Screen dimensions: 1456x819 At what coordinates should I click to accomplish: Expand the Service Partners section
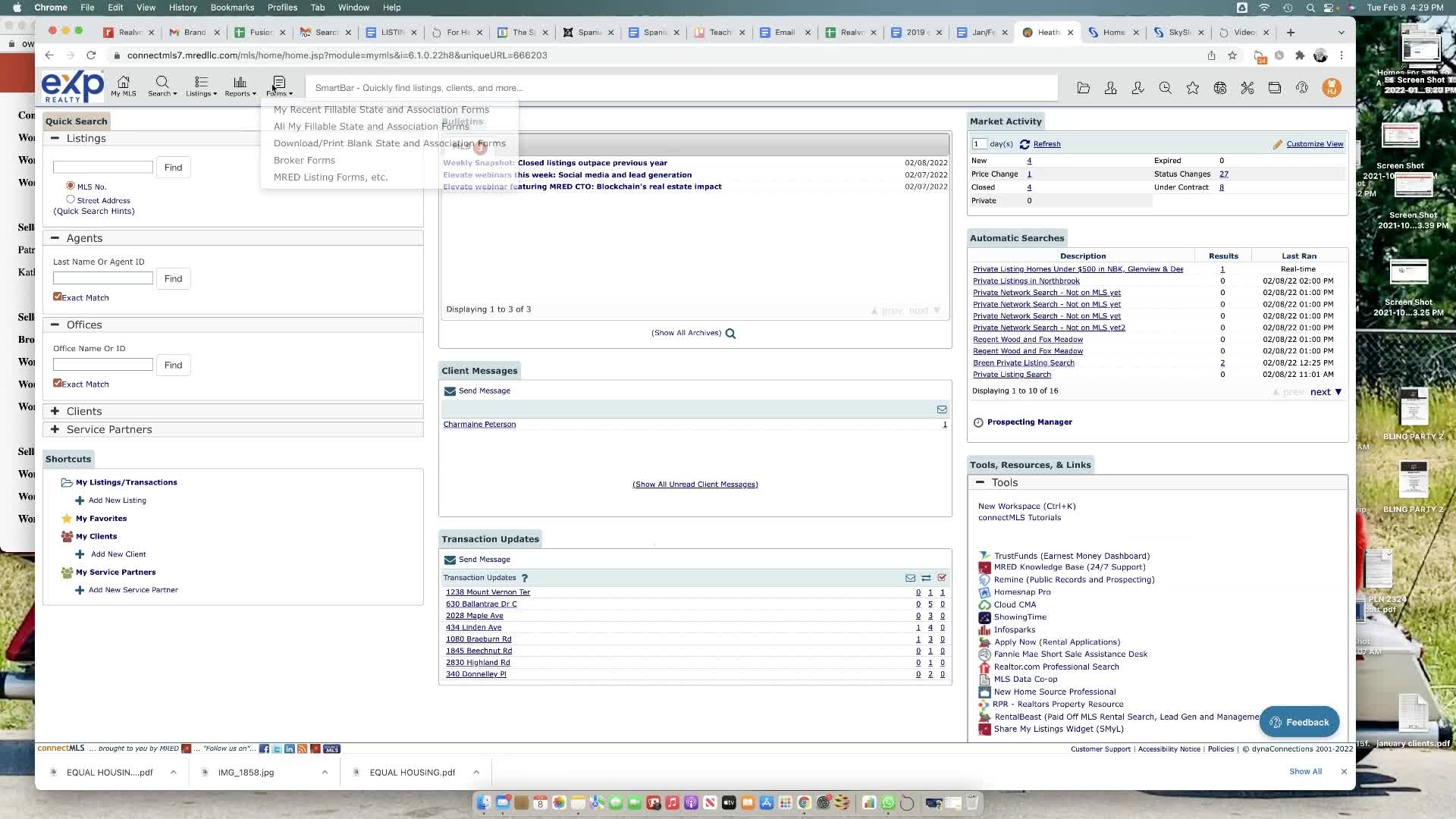[55, 429]
